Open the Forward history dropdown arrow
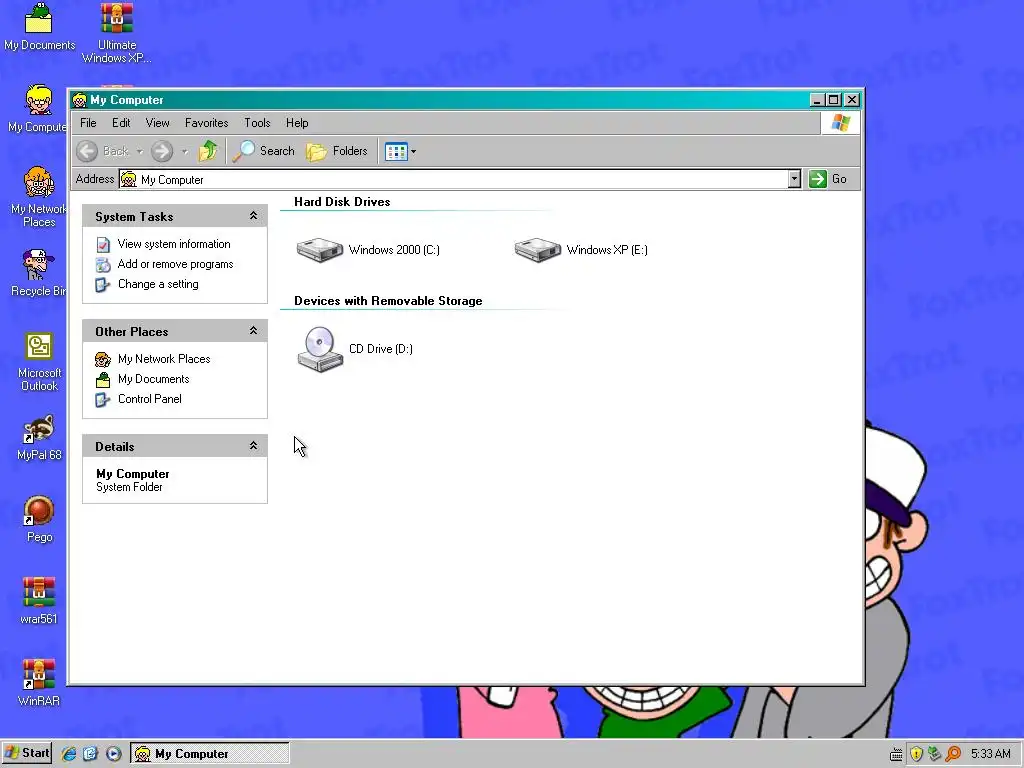The height and width of the screenshot is (768, 1024). click(x=185, y=152)
